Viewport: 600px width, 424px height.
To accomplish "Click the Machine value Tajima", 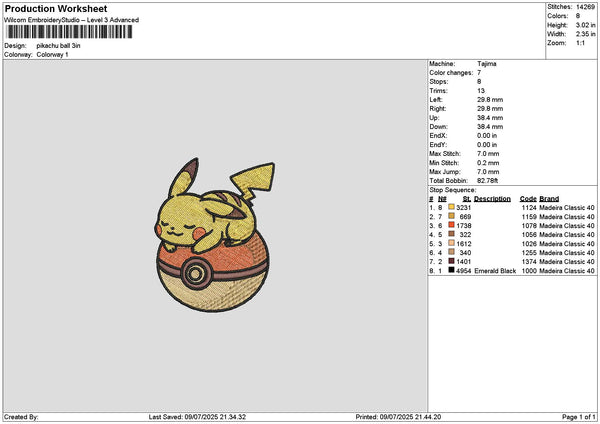I will (x=487, y=64).
